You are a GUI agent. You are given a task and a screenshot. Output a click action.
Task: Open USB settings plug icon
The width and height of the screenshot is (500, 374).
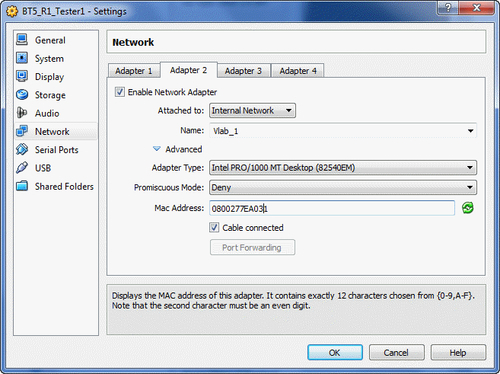pos(22,168)
